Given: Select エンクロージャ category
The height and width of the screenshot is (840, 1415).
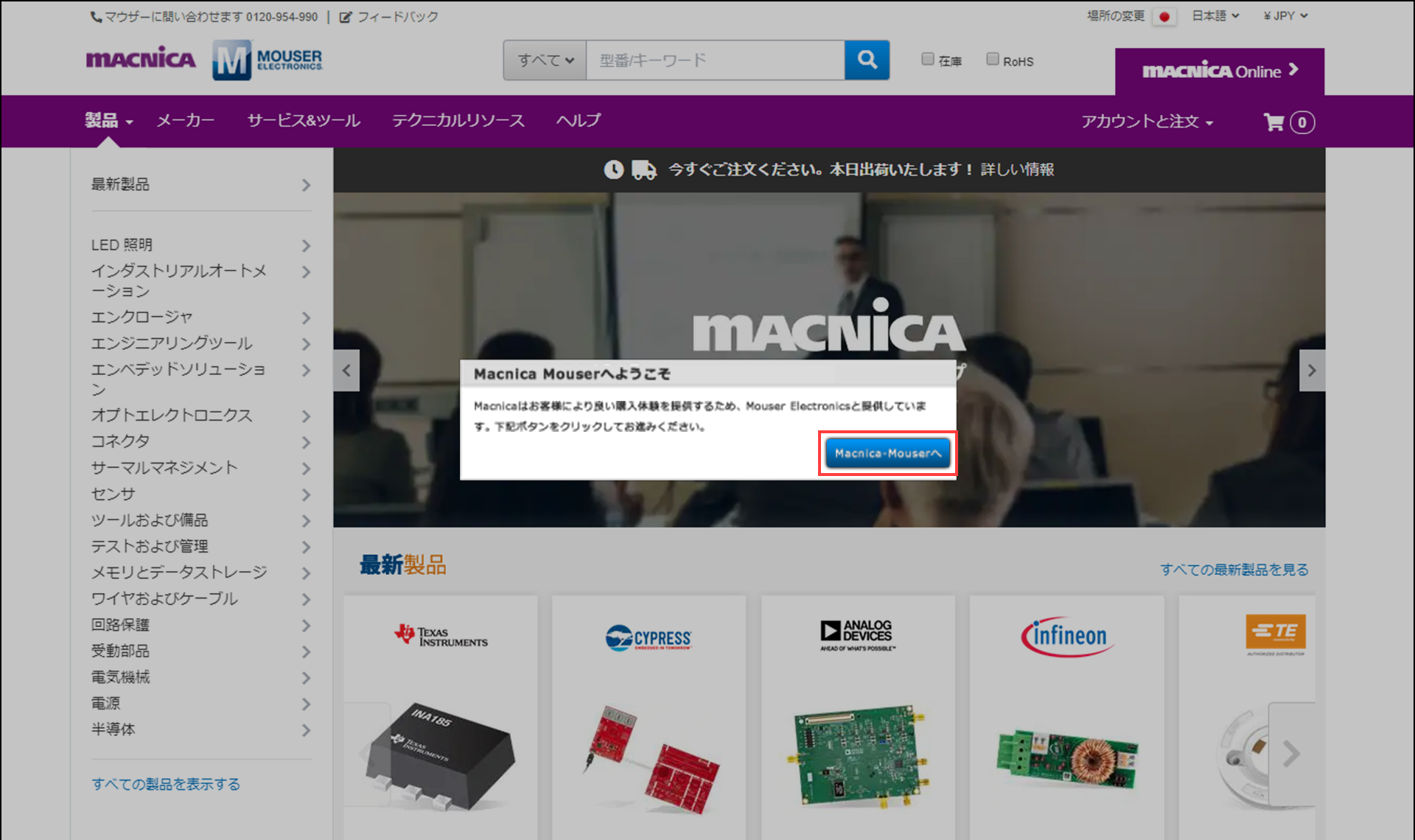Looking at the screenshot, I should click(141, 318).
